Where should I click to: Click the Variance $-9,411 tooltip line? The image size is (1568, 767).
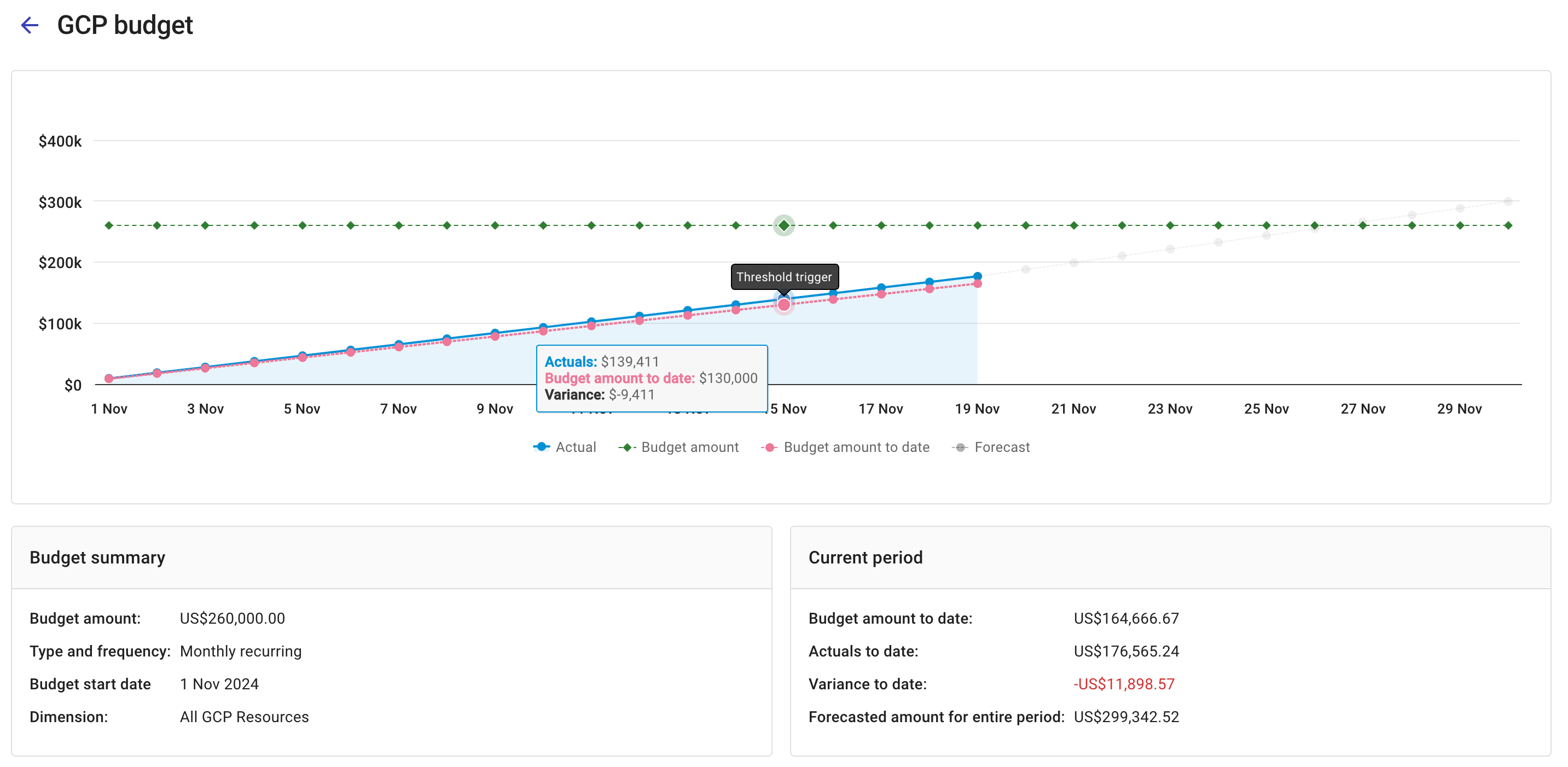(600, 394)
